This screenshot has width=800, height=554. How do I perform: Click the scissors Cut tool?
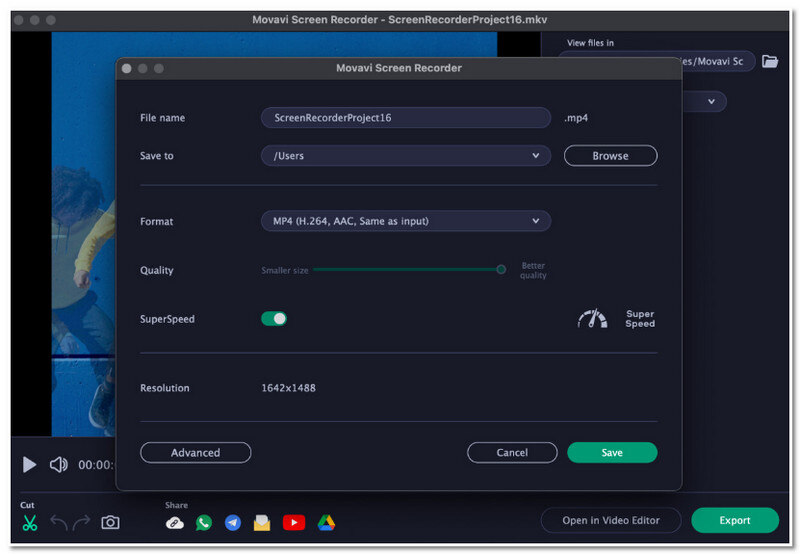tap(29, 522)
